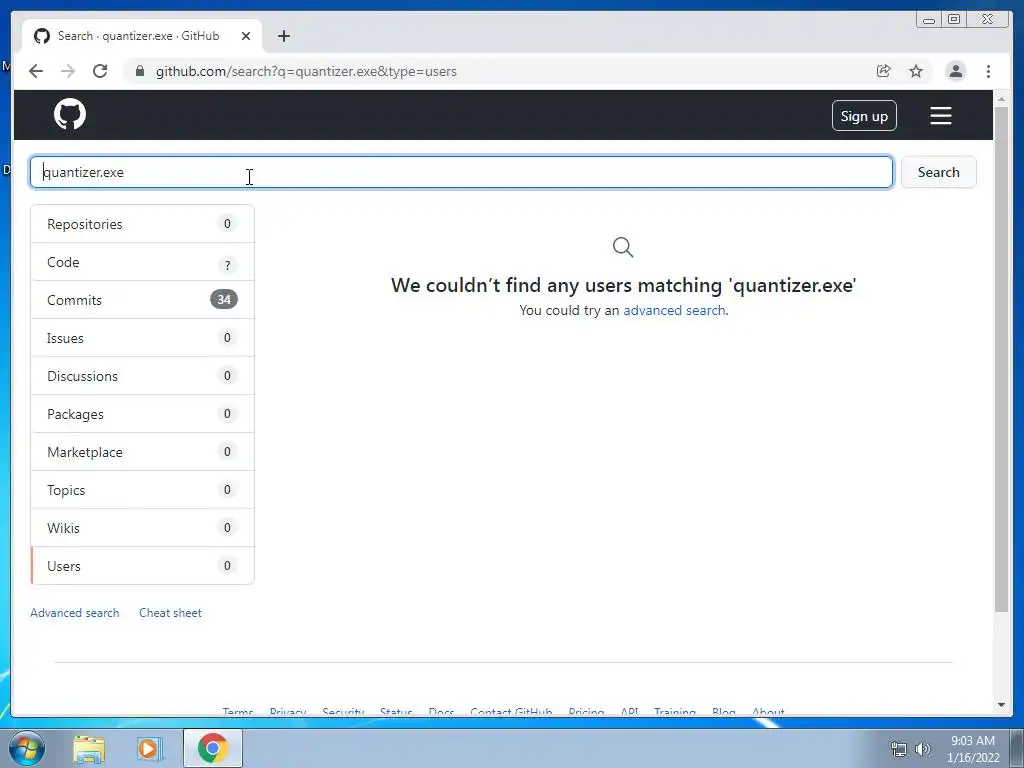Click the browser address bar URL
The width and height of the screenshot is (1024, 768).
tap(306, 71)
